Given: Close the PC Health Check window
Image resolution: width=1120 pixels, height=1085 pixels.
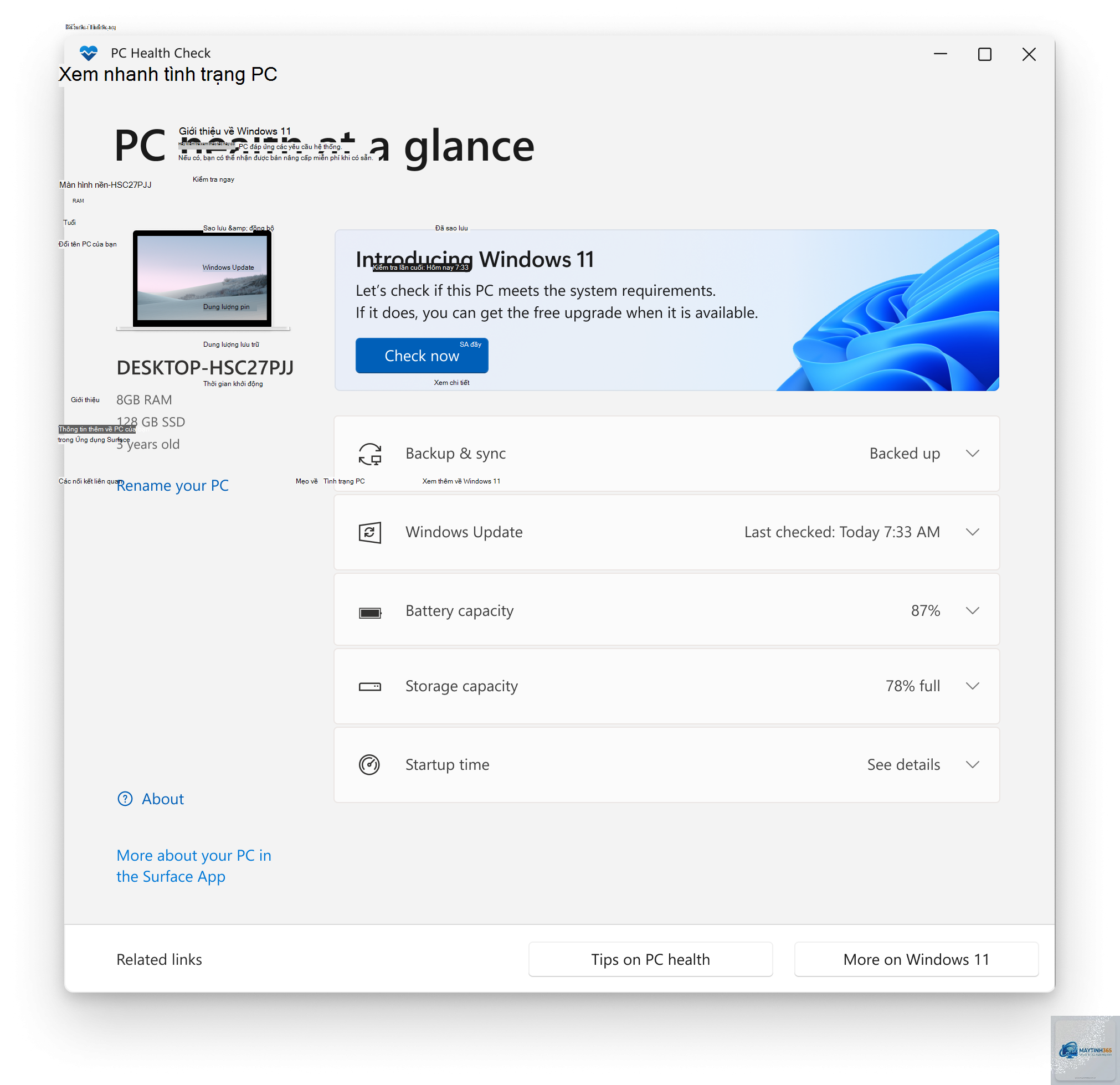Looking at the screenshot, I should 1029,54.
